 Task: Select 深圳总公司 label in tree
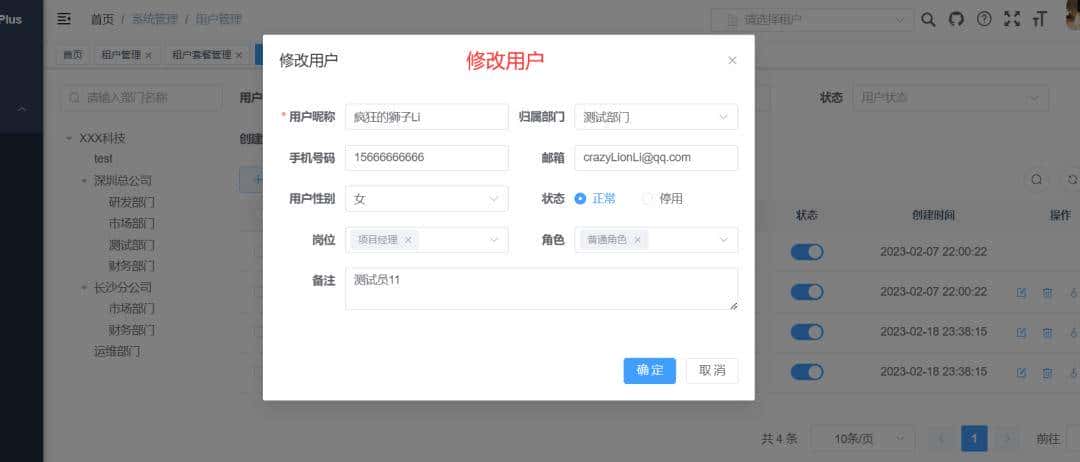tap(123, 181)
